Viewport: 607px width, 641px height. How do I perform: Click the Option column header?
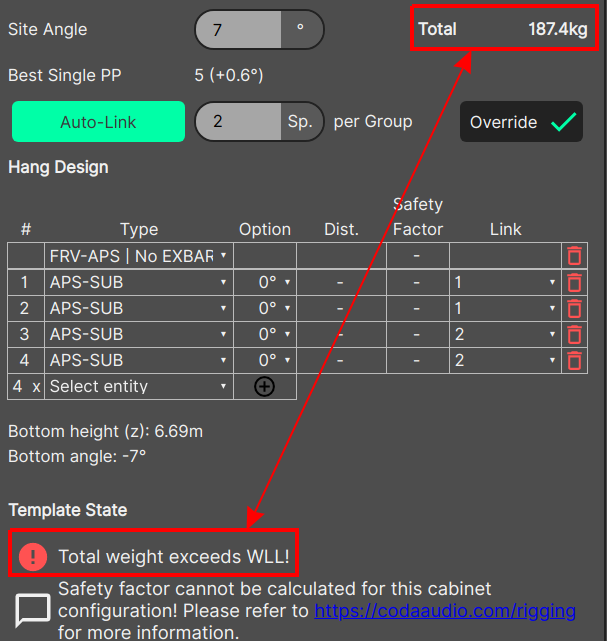265,229
